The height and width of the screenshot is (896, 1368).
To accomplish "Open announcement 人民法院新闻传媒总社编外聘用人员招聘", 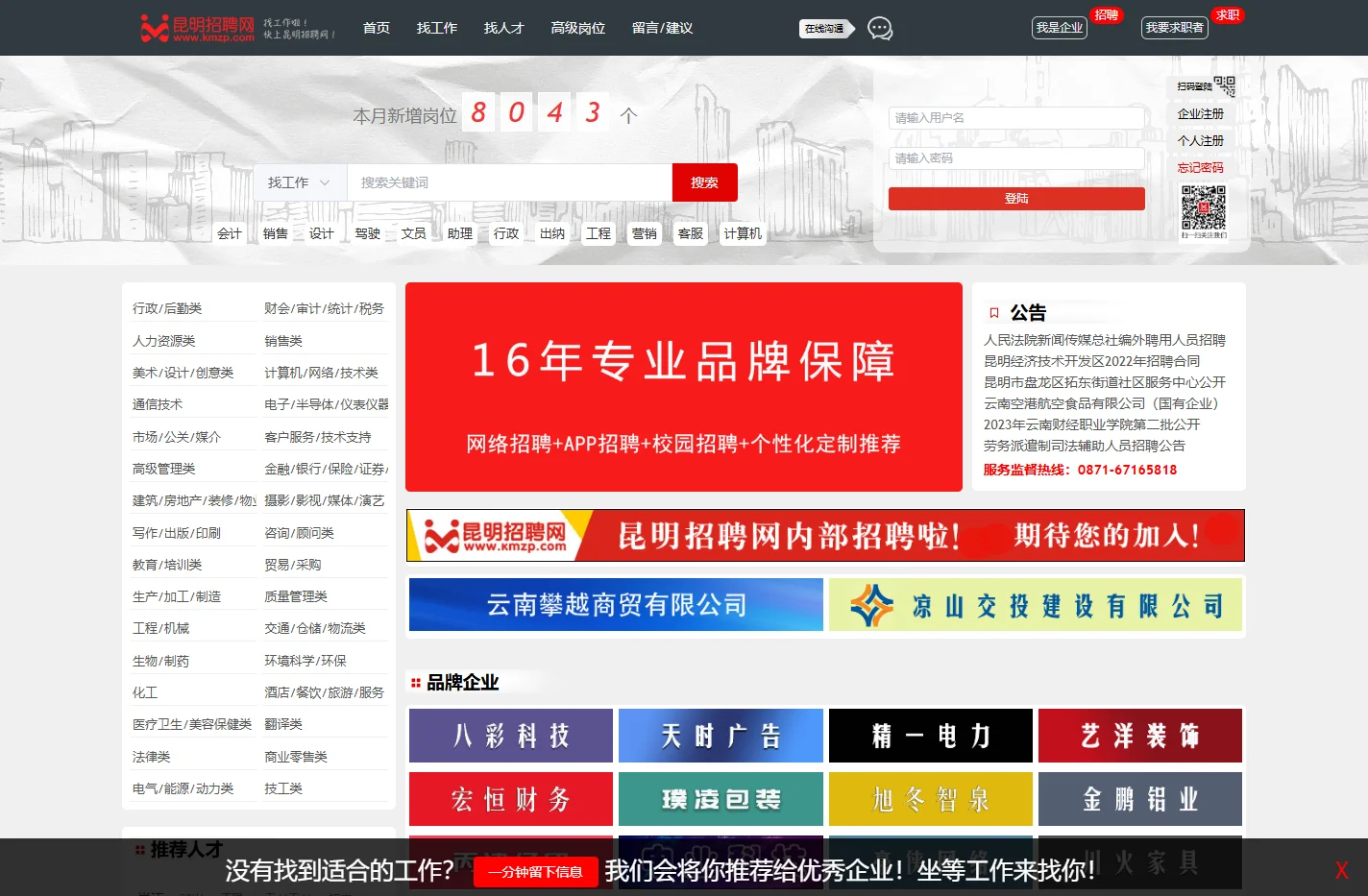I will coord(1105,340).
